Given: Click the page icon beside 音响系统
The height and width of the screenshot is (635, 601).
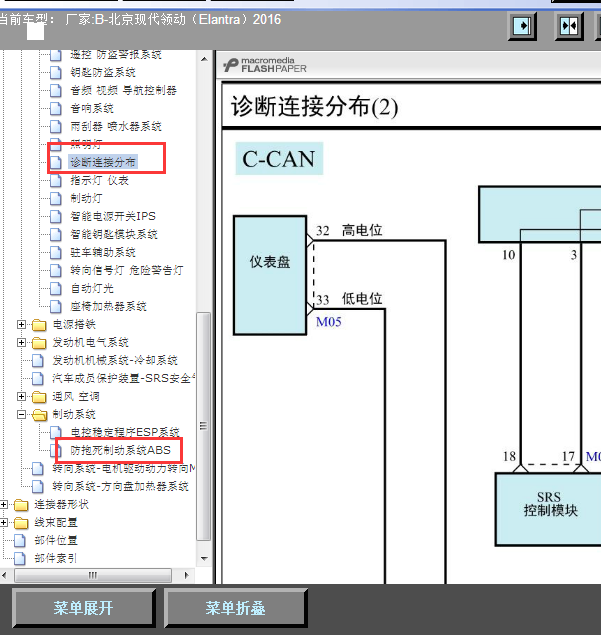Looking at the screenshot, I should click(55, 109).
